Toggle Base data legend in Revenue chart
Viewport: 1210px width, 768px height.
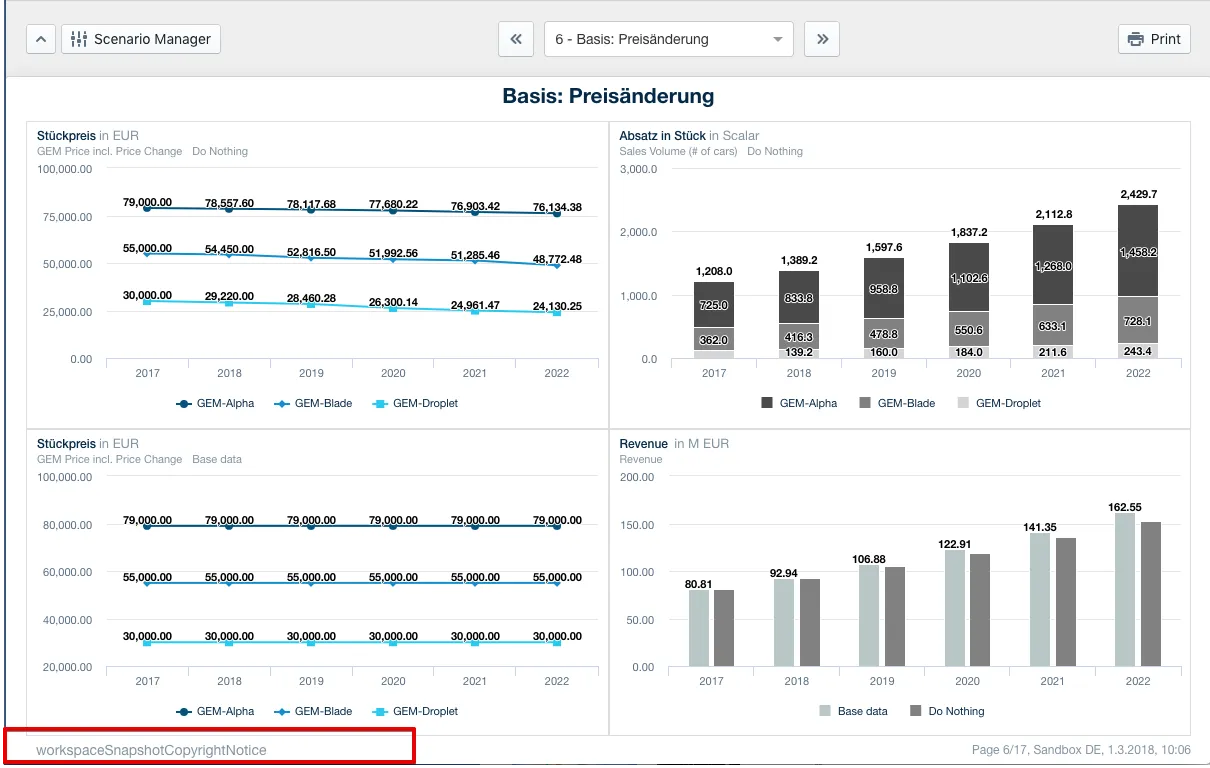point(853,711)
